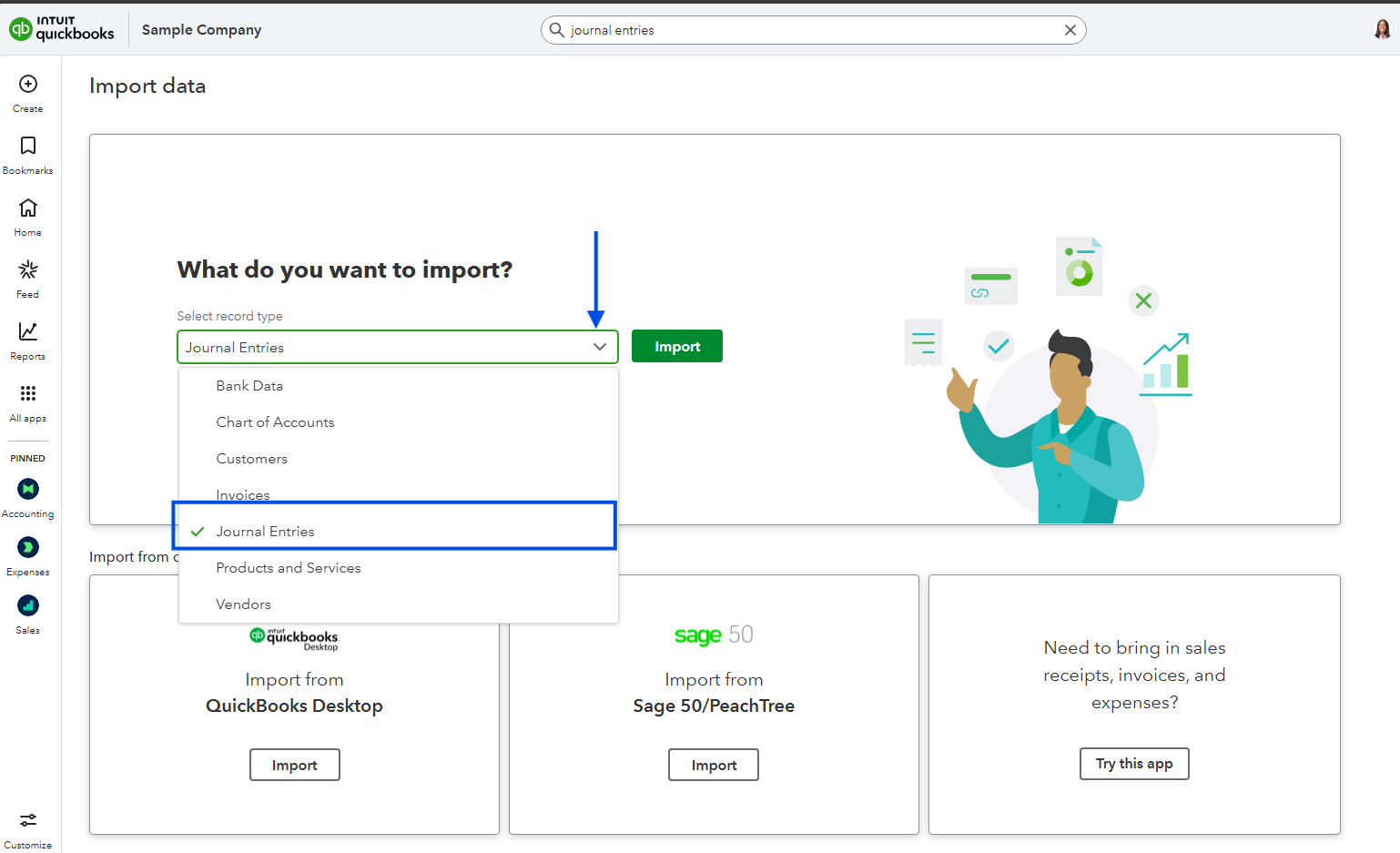1400x853 pixels.
Task: Select Vendors from the list
Action: (x=399, y=604)
